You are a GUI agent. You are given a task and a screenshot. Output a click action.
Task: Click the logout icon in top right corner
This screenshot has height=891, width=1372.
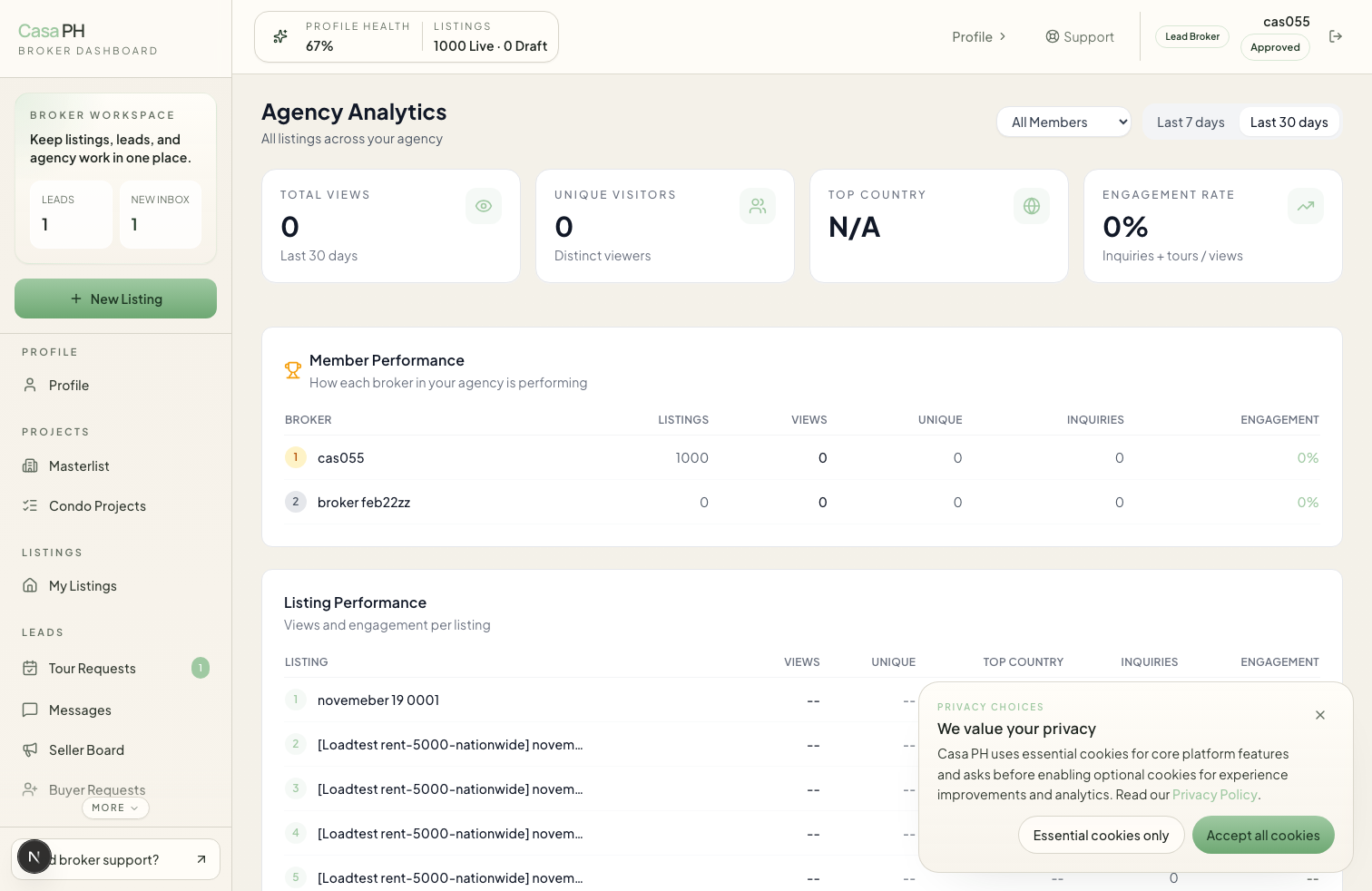click(x=1335, y=36)
